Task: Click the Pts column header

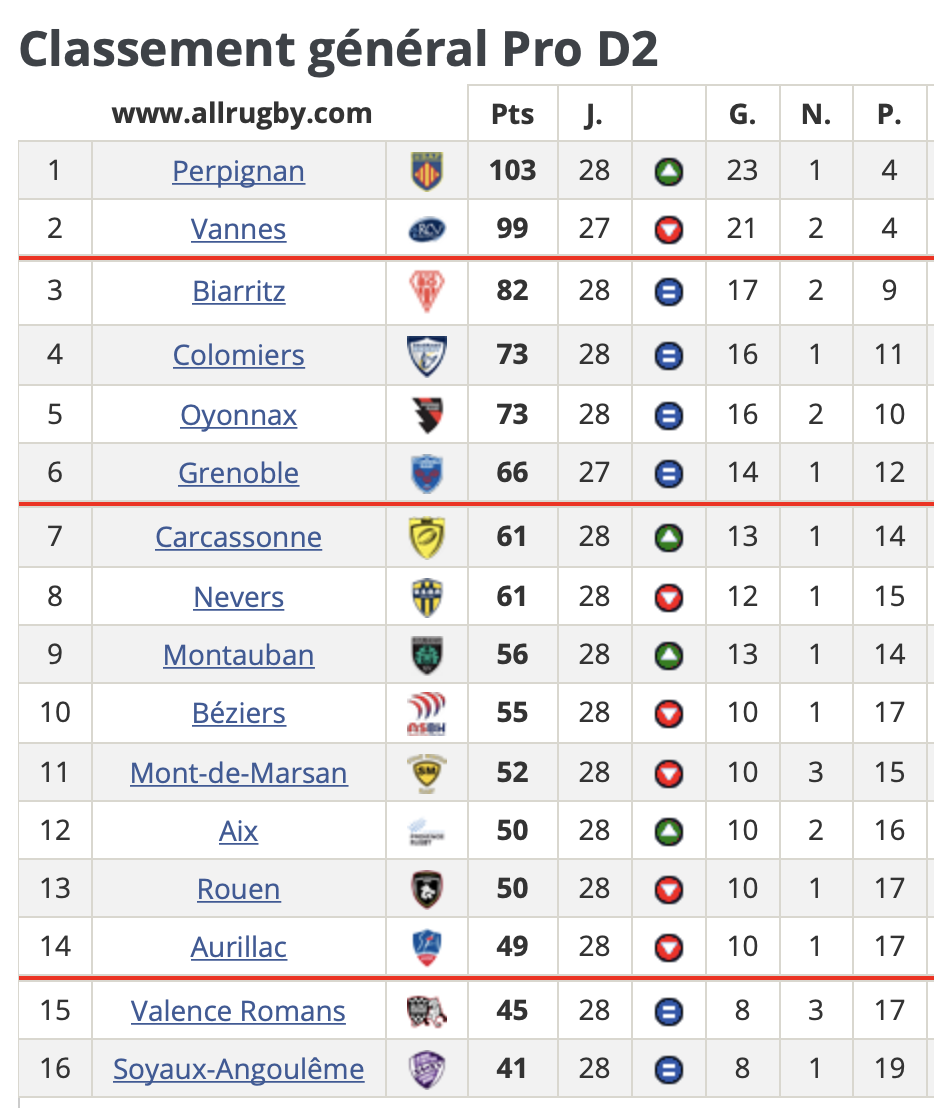Action: tap(513, 114)
